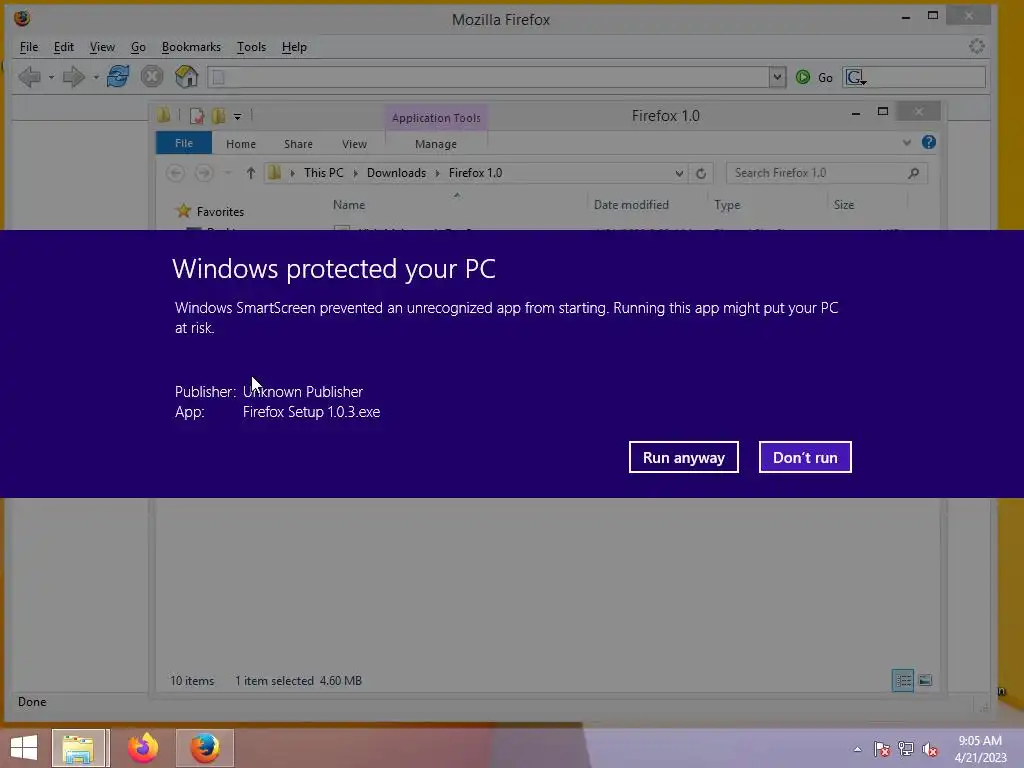Viewport: 1024px width, 768px height.
Task: Click the network tray icon
Action: [906, 749]
